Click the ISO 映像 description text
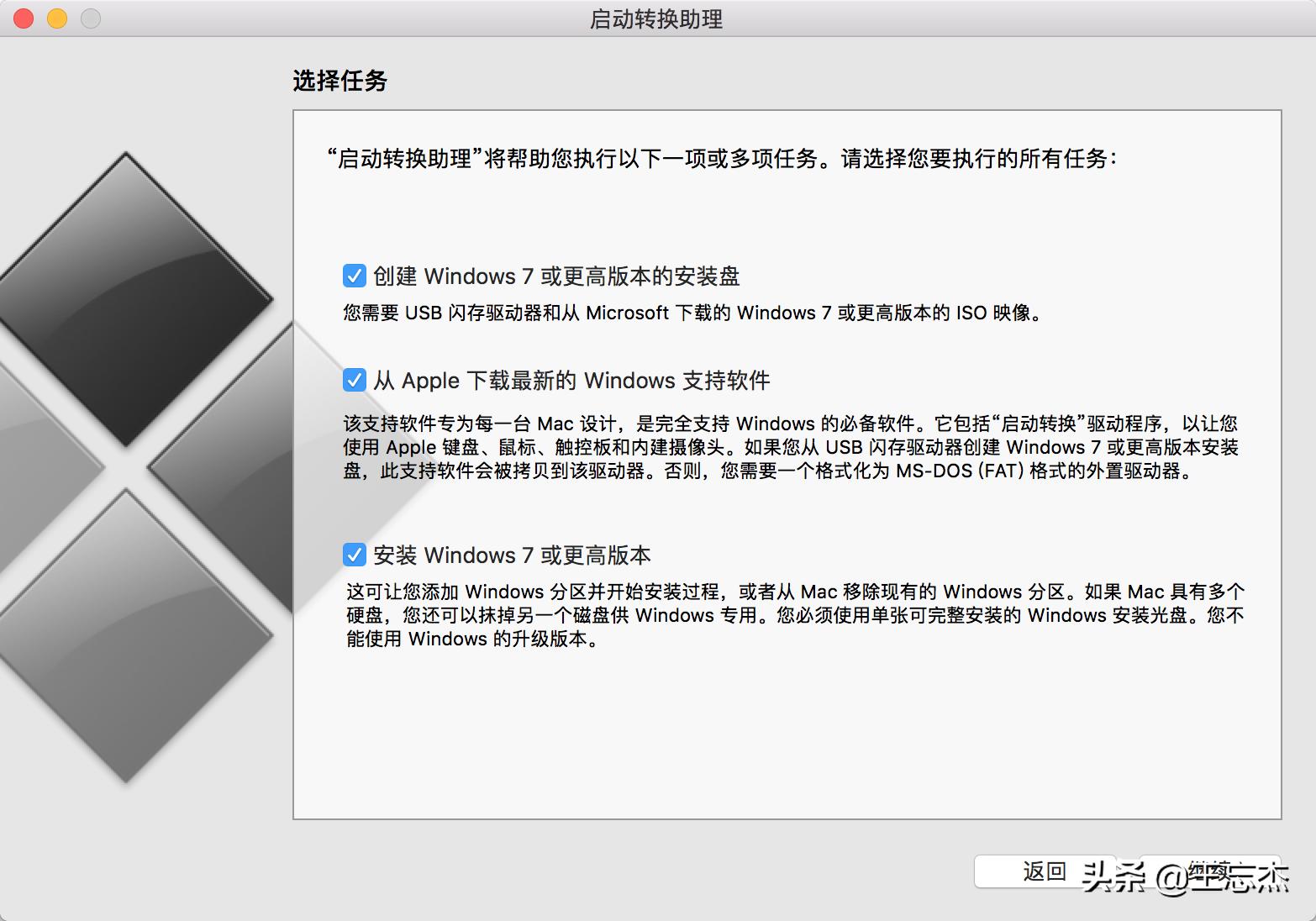 691,313
